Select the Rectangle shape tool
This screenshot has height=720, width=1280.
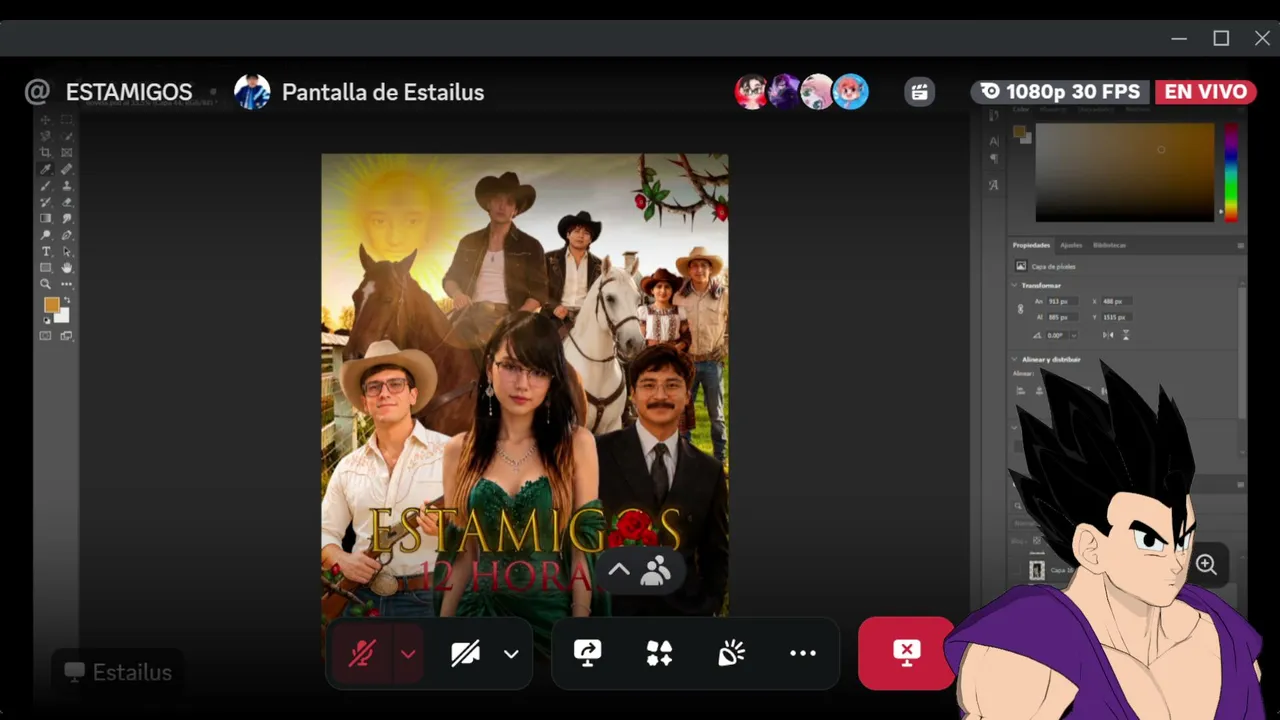pyautogui.click(x=45, y=268)
